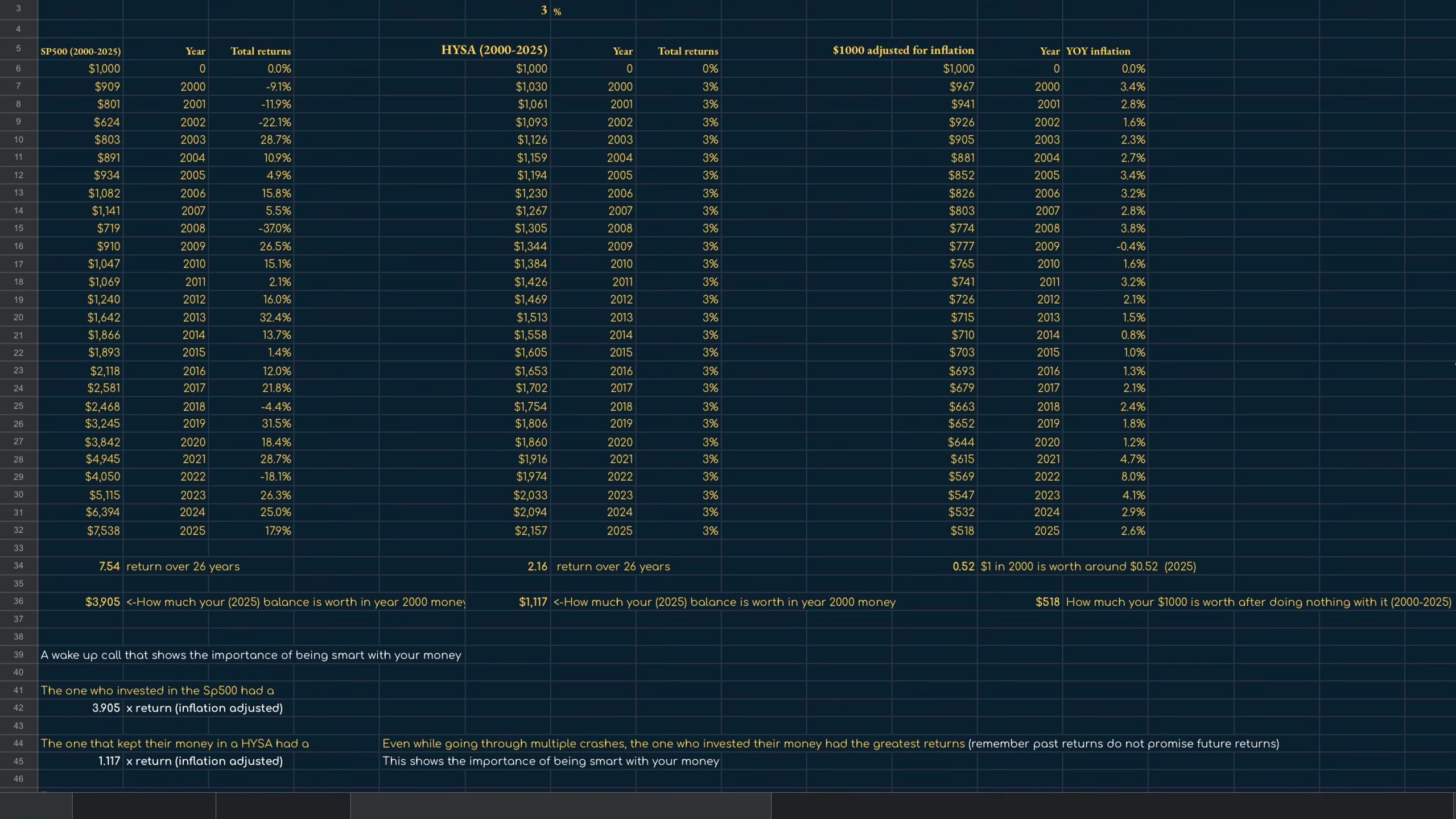Select SP500 2008 return cell -37.0%
The height and width of the screenshot is (819, 1456).
251,228
